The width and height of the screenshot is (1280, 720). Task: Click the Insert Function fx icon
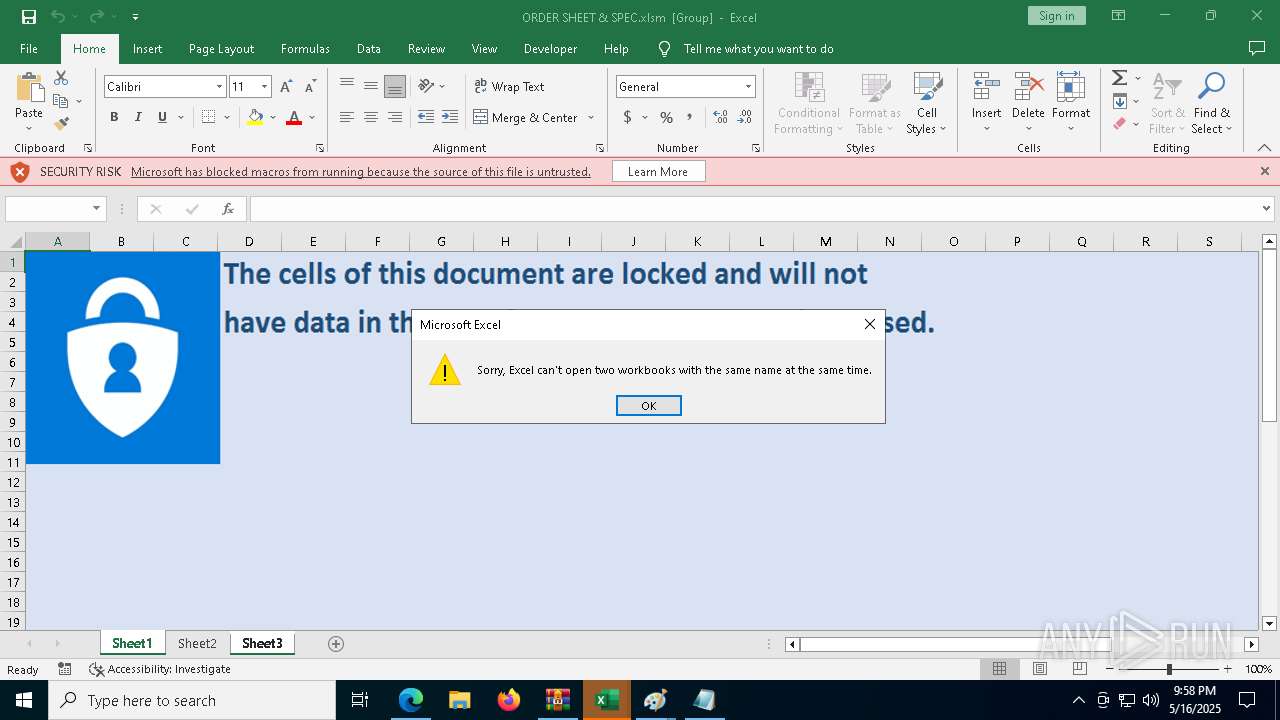(x=228, y=209)
